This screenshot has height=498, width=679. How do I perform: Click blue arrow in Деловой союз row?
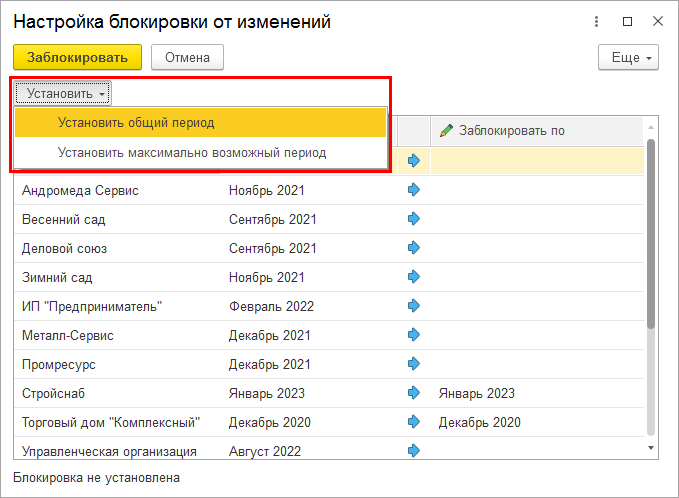[x=414, y=248]
